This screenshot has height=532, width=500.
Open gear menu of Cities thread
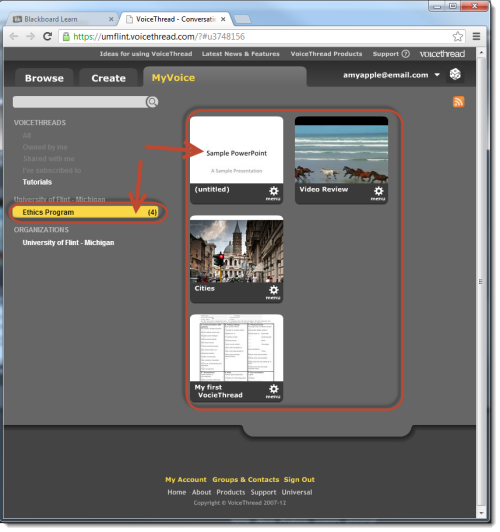click(x=273, y=292)
